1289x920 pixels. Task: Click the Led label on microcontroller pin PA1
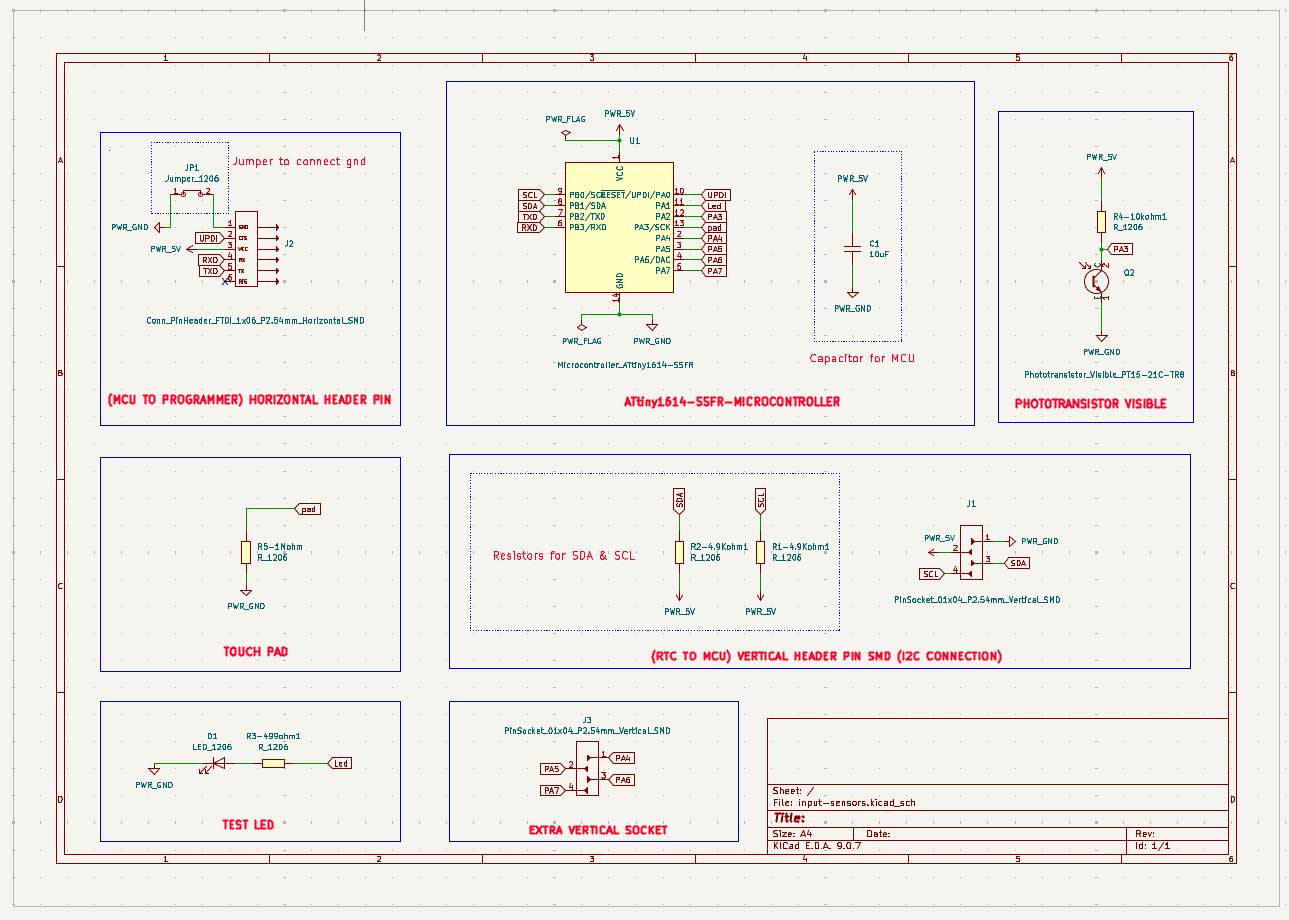tap(713, 206)
